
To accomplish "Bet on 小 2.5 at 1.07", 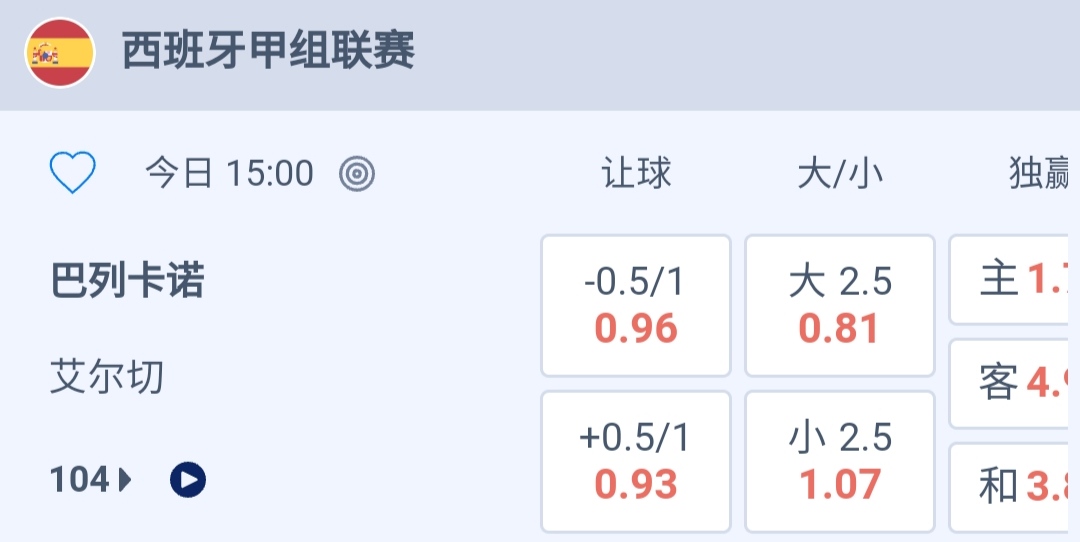I will pyautogui.click(x=840, y=461).
